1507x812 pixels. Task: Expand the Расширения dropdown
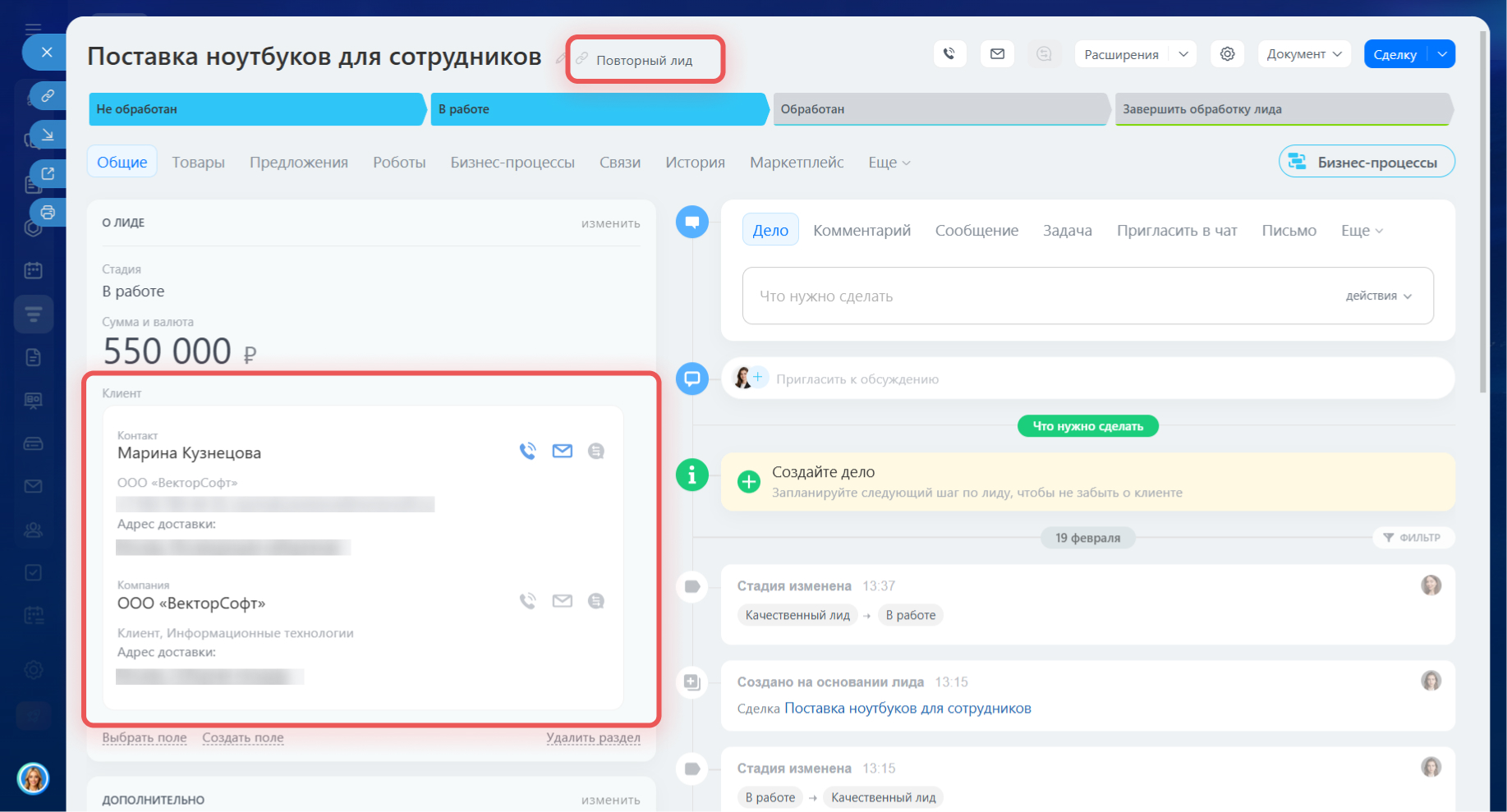coord(1183,54)
